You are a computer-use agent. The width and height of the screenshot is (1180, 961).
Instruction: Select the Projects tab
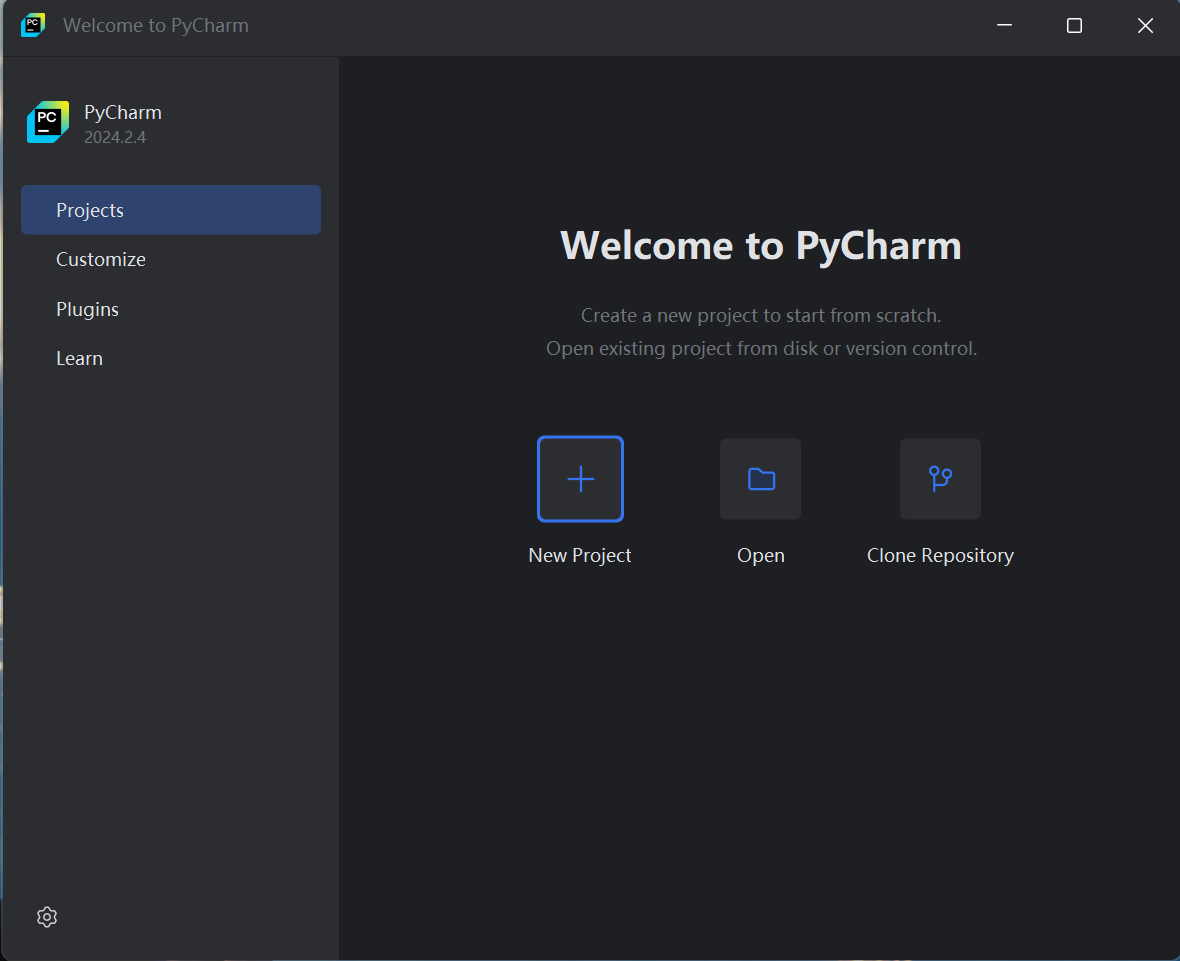171,210
